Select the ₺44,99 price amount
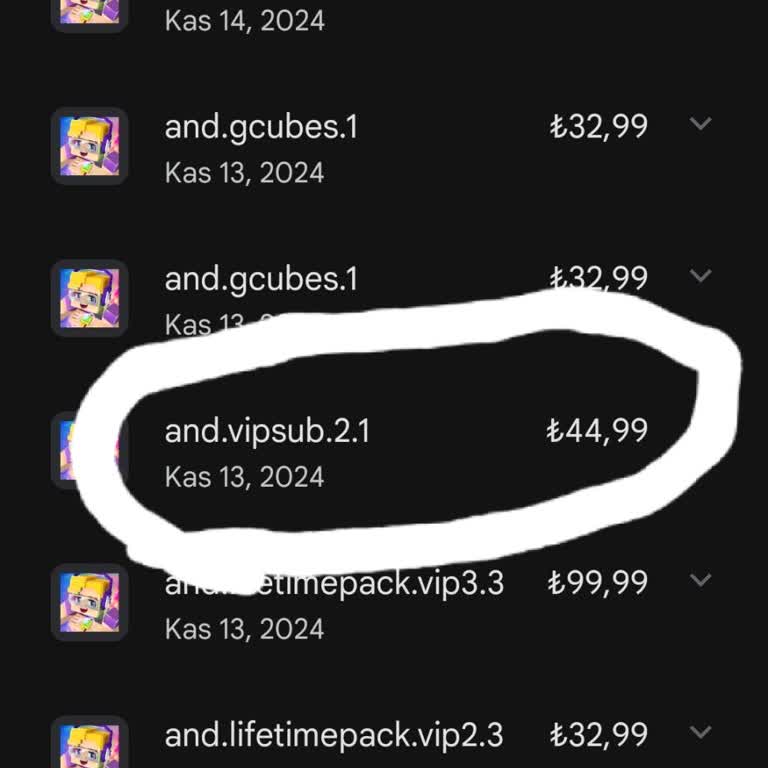This screenshot has width=768, height=768. pos(597,431)
